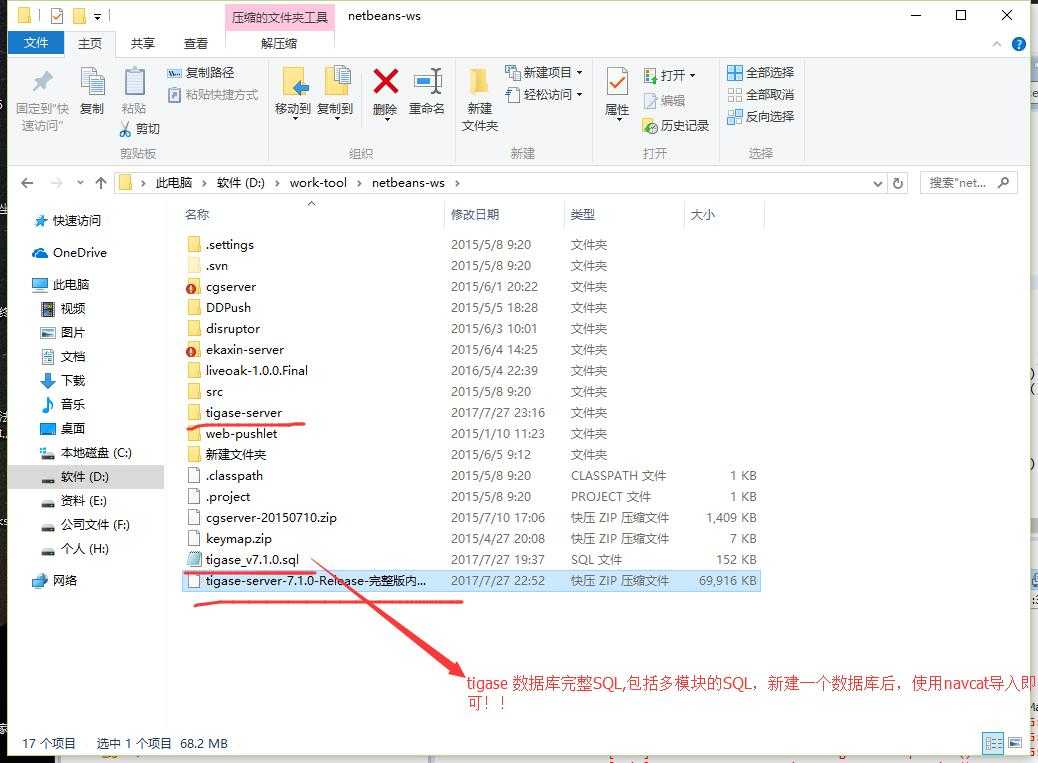Click the Rename icon
Viewport: 1038px width, 763px height.
(x=428, y=82)
